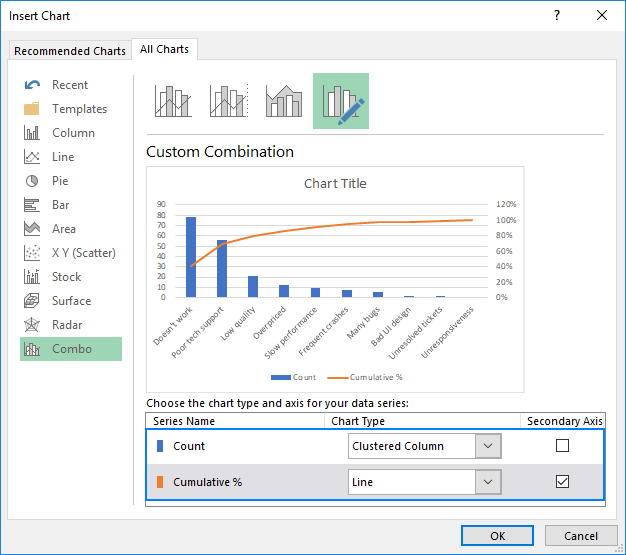
Task: Switch to Recommended Charts tab
Action: pos(70,51)
